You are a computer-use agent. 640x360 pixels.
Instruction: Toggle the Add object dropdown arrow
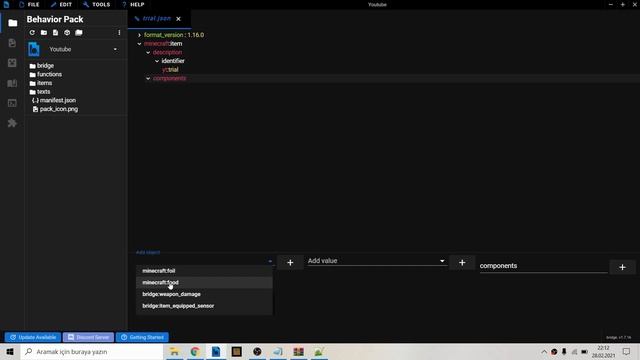tap(270, 261)
